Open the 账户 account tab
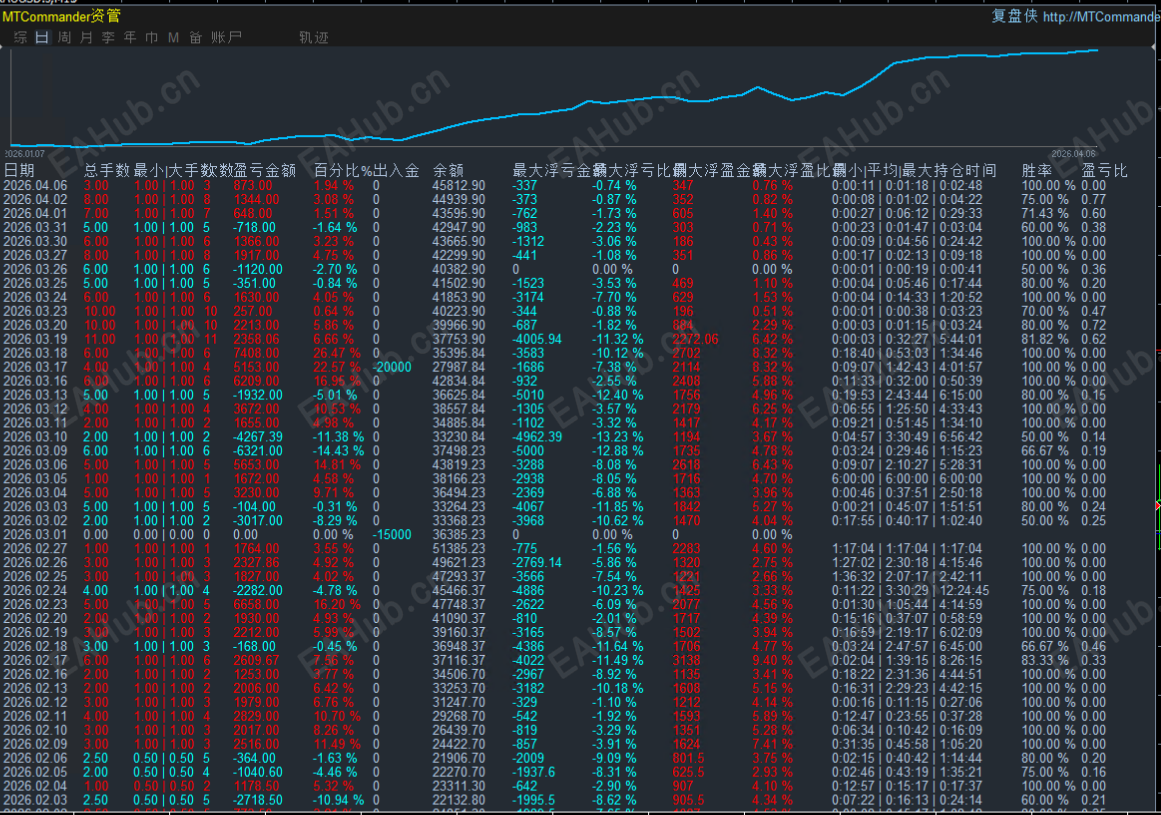The height and width of the screenshot is (815, 1161). point(226,37)
